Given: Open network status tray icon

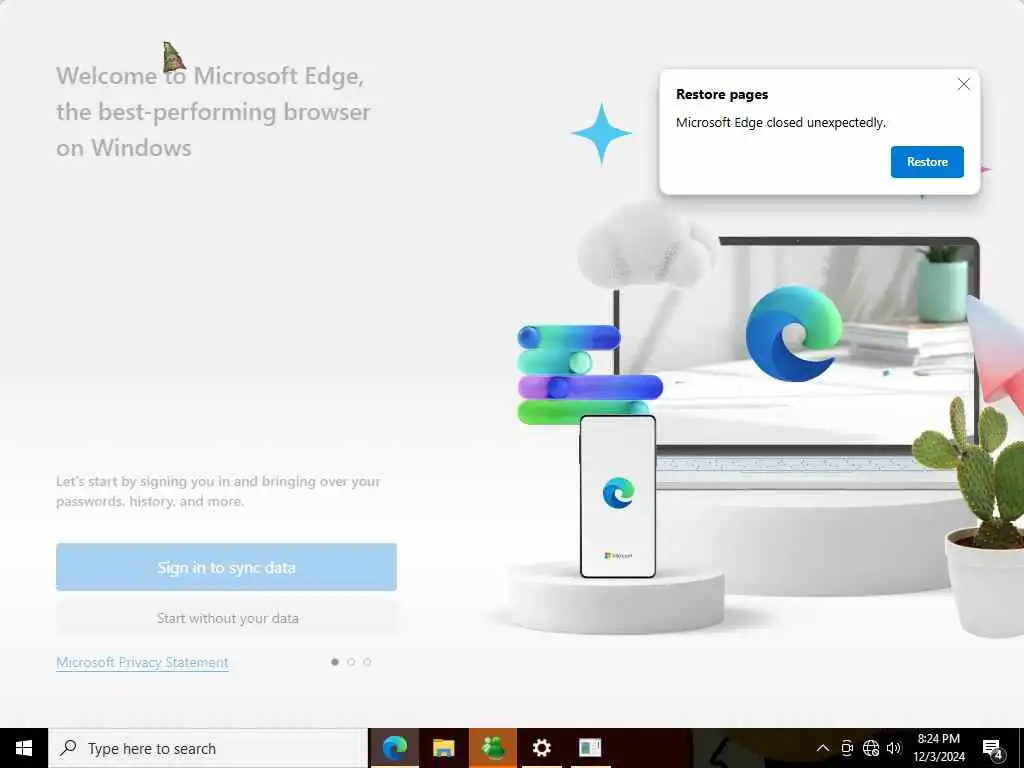Looking at the screenshot, I should click(x=871, y=748).
